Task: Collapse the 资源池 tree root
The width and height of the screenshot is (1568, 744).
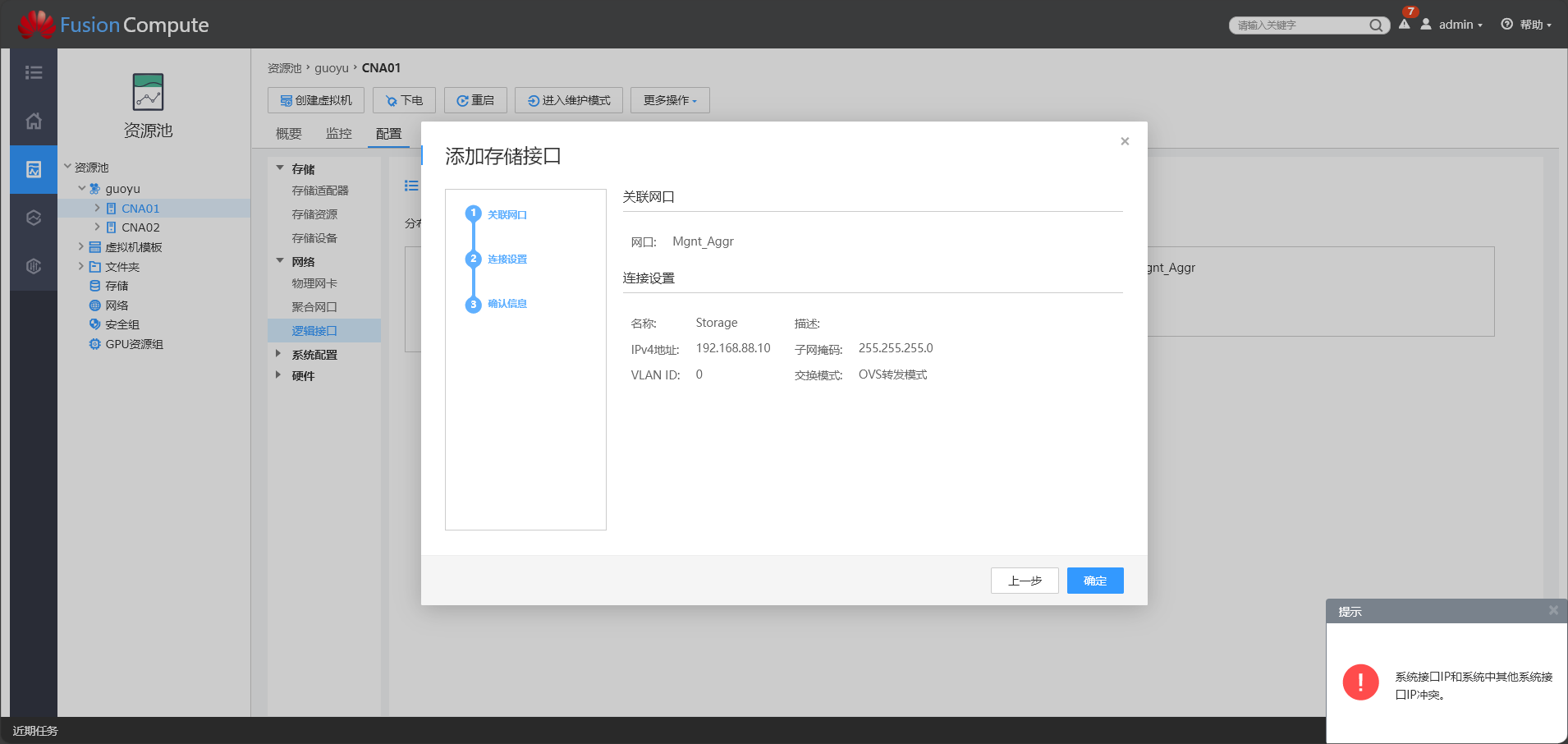Action: [67, 167]
